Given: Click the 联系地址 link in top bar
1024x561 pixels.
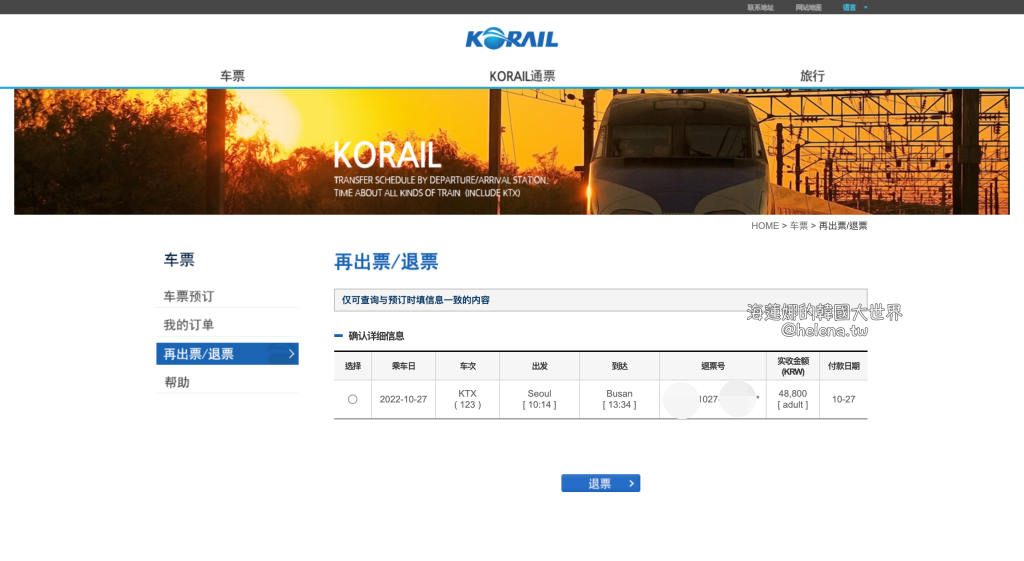Looking at the screenshot, I should point(760,7).
